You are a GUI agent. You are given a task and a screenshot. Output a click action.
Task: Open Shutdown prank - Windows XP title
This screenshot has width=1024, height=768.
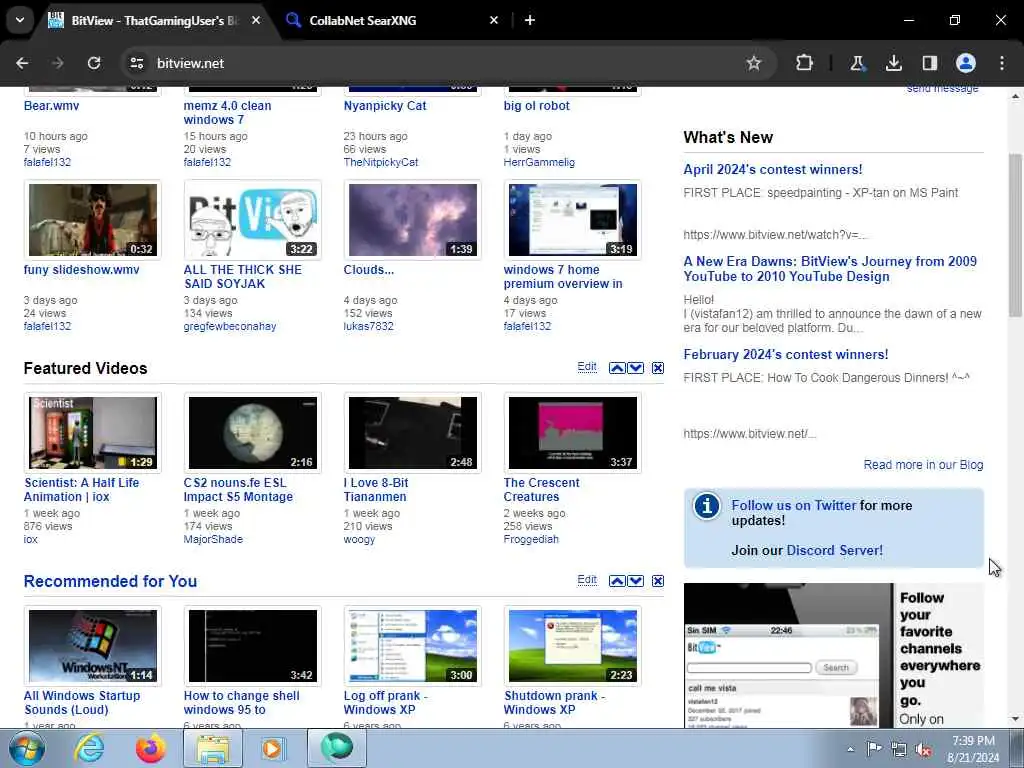click(554, 703)
